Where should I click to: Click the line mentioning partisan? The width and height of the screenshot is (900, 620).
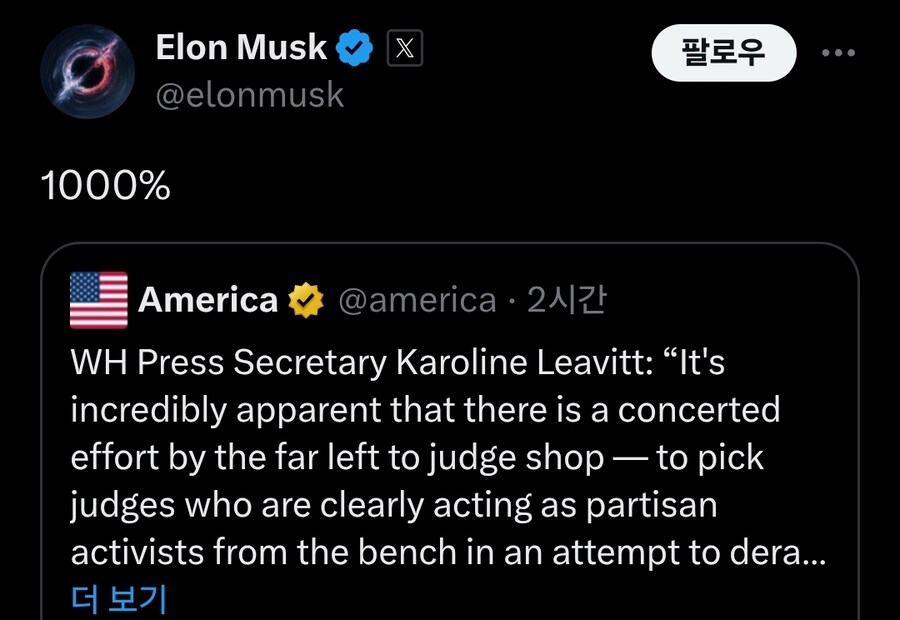(x=394, y=506)
